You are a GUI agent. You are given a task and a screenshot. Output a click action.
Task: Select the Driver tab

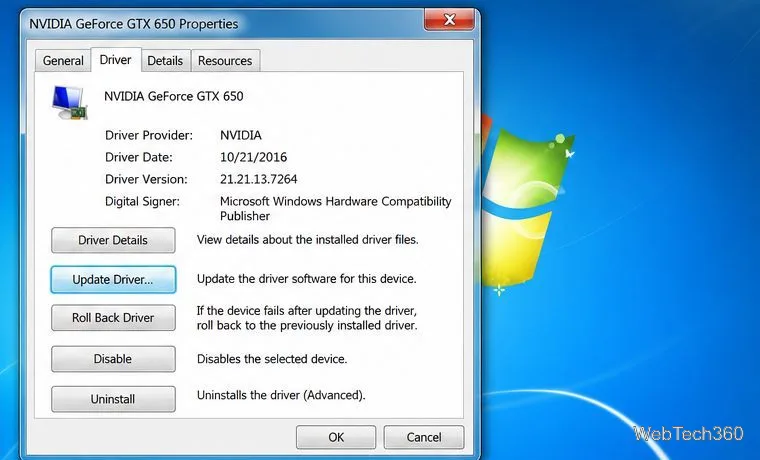pos(115,60)
